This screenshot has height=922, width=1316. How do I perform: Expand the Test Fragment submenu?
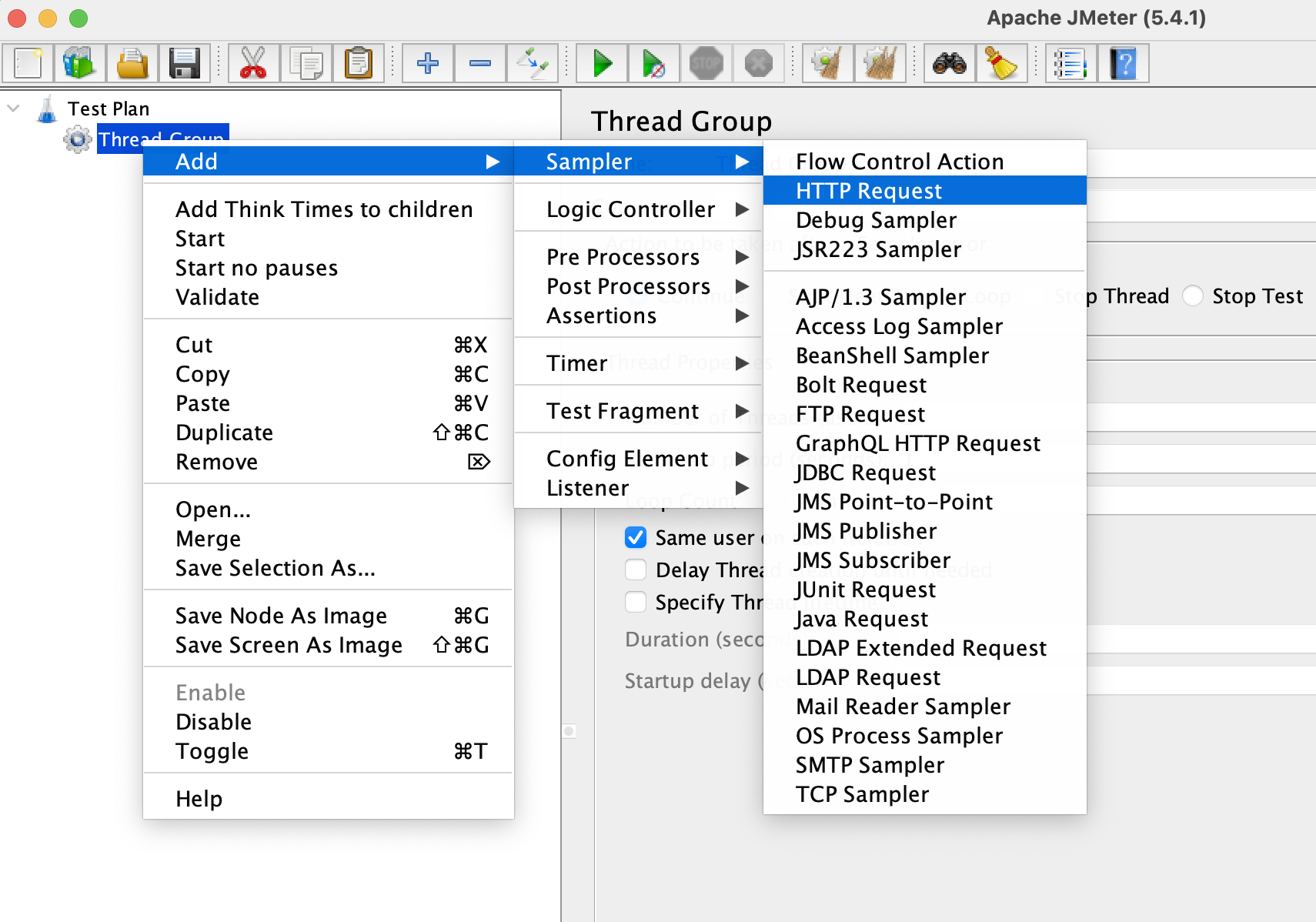point(638,411)
